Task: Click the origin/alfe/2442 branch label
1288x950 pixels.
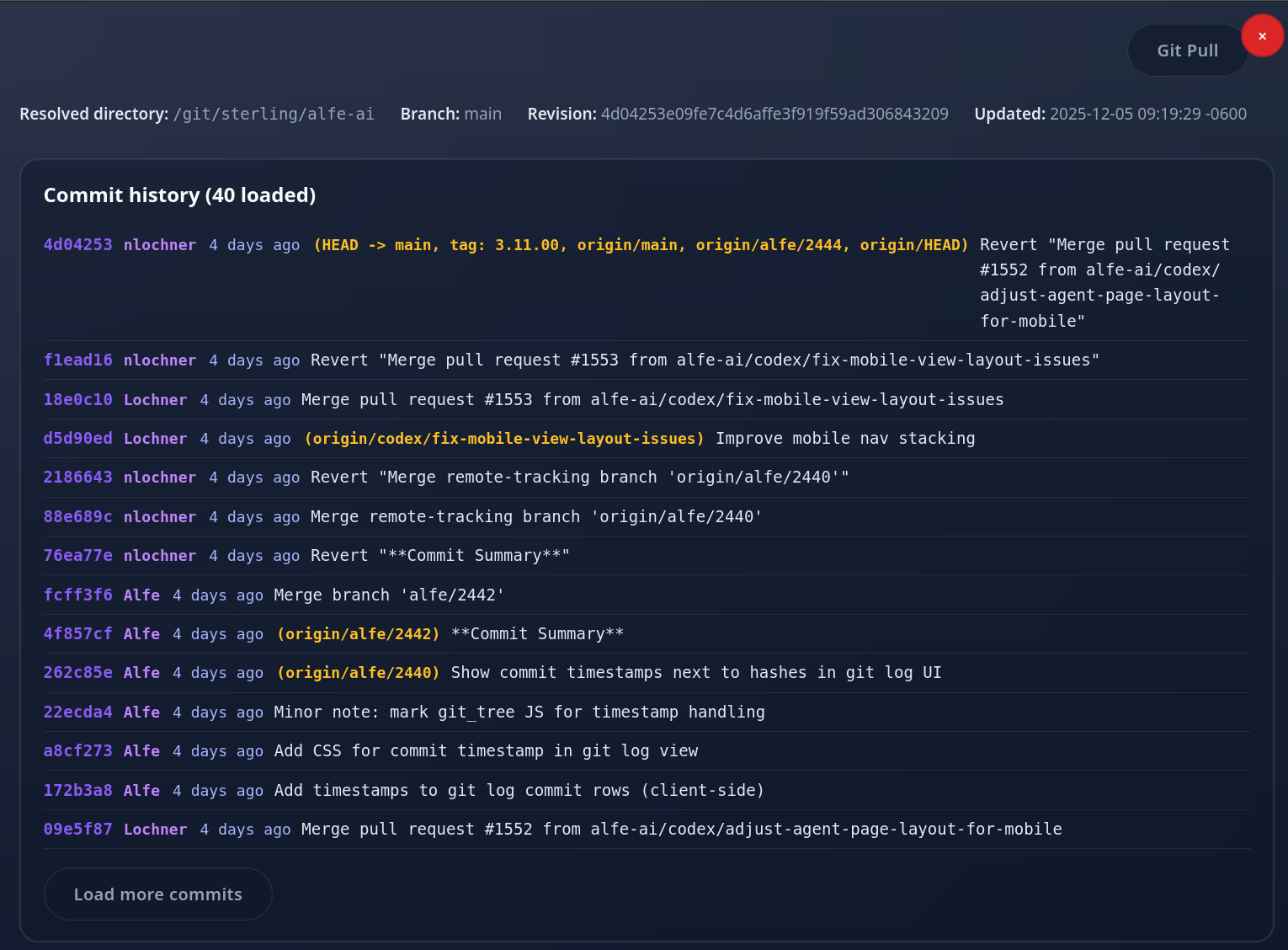Action: pos(359,634)
